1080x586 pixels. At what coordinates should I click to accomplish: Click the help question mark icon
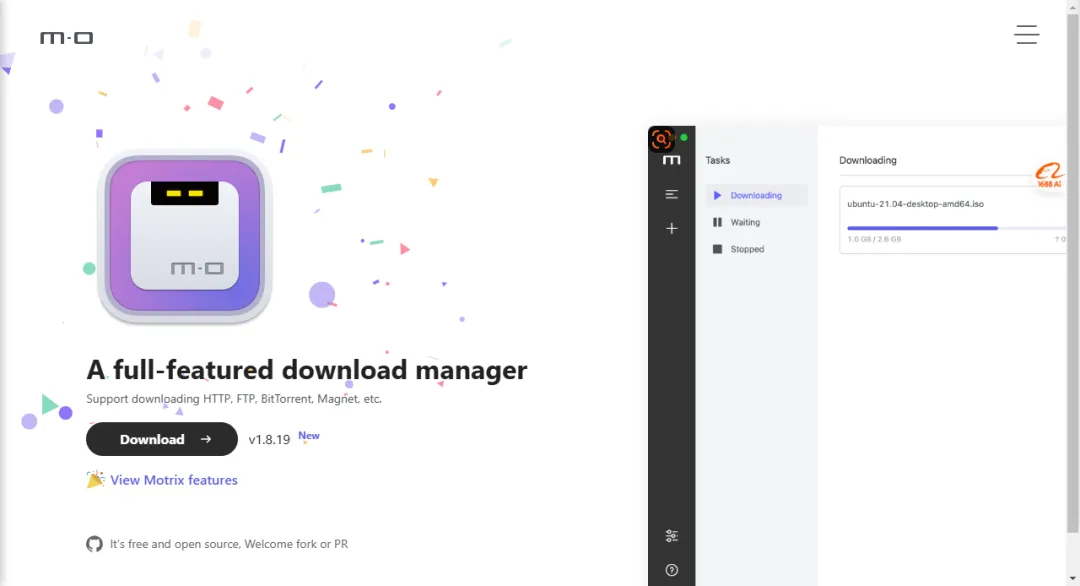click(672, 570)
